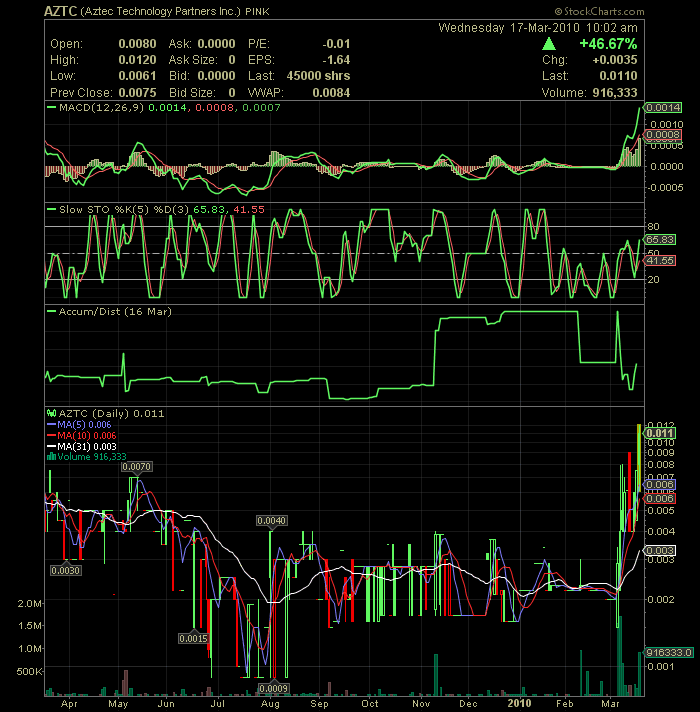The image size is (700, 712).
Task: Click the 0.0015 price annotation near July
Action: [193, 638]
